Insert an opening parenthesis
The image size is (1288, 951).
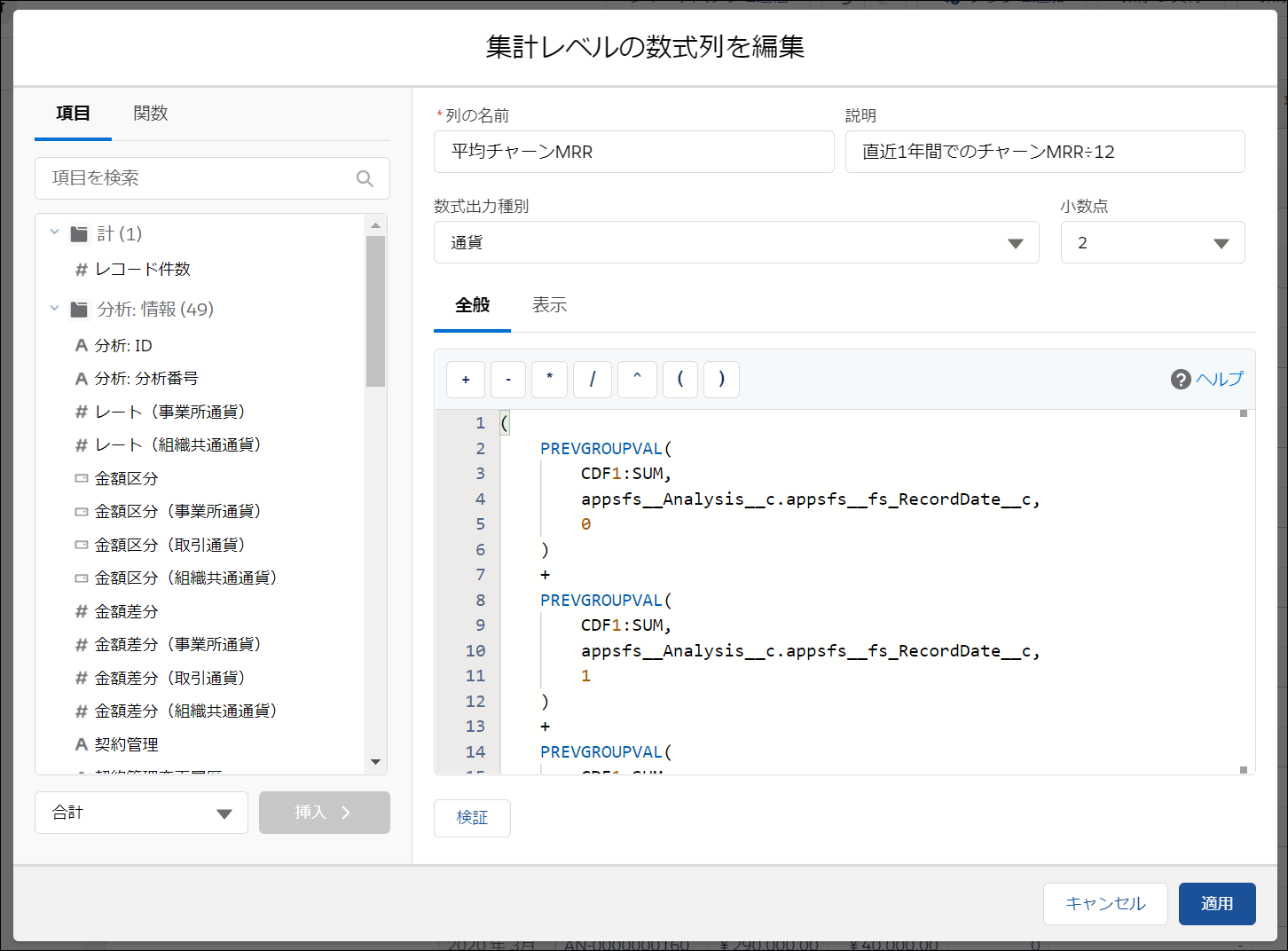point(680,380)
